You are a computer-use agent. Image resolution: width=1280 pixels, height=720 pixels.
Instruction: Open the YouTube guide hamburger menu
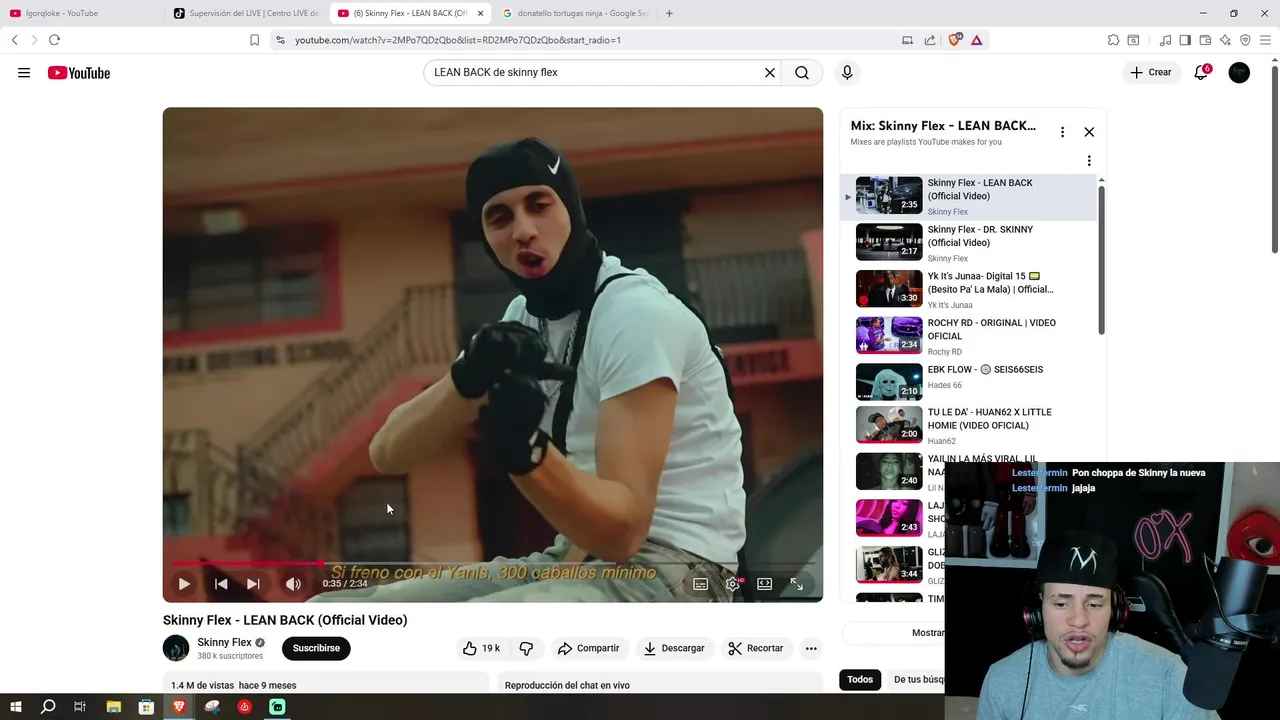[24, 73]
